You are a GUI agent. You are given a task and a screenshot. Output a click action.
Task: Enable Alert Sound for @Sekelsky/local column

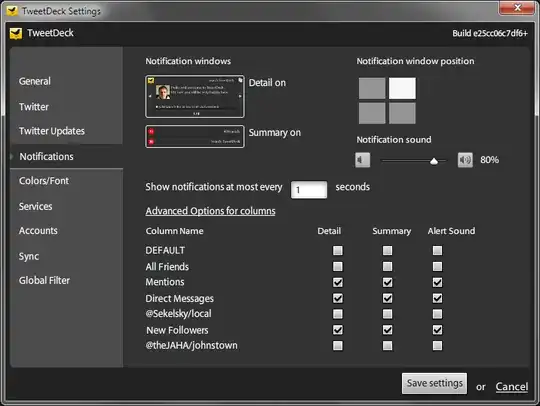pos(437,314)
